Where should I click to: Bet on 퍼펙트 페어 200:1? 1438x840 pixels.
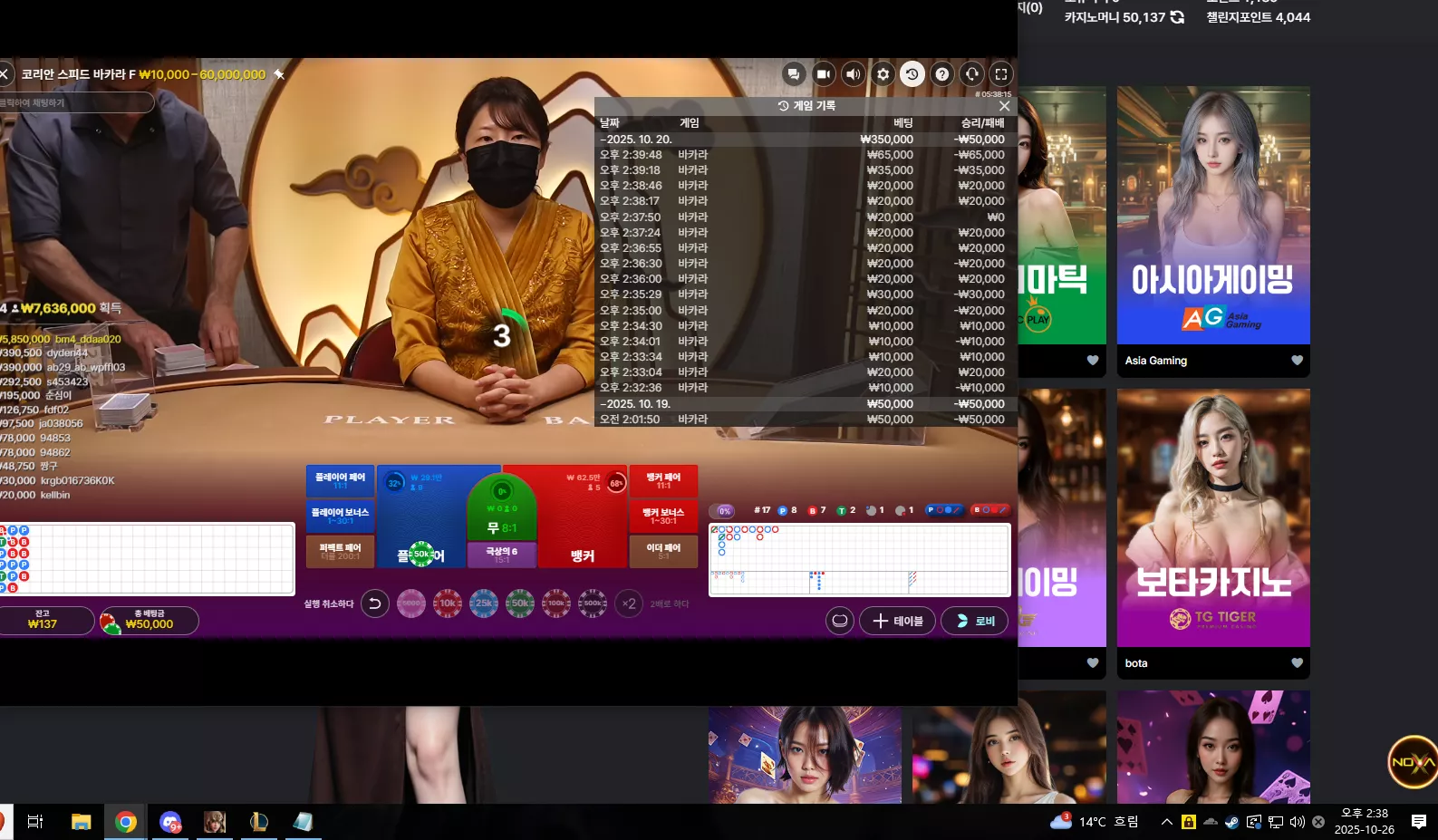pyautogui.click(x=340, y=551)
